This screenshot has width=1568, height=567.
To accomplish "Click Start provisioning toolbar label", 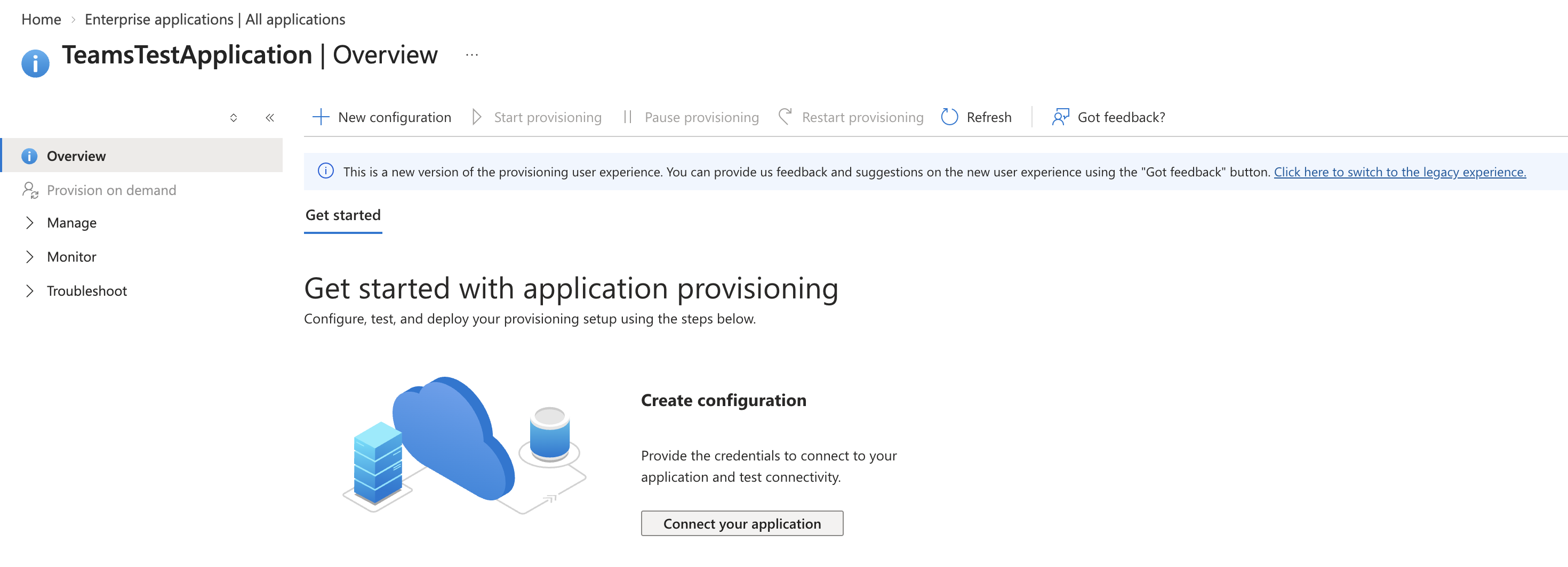I will coord(548,117).
